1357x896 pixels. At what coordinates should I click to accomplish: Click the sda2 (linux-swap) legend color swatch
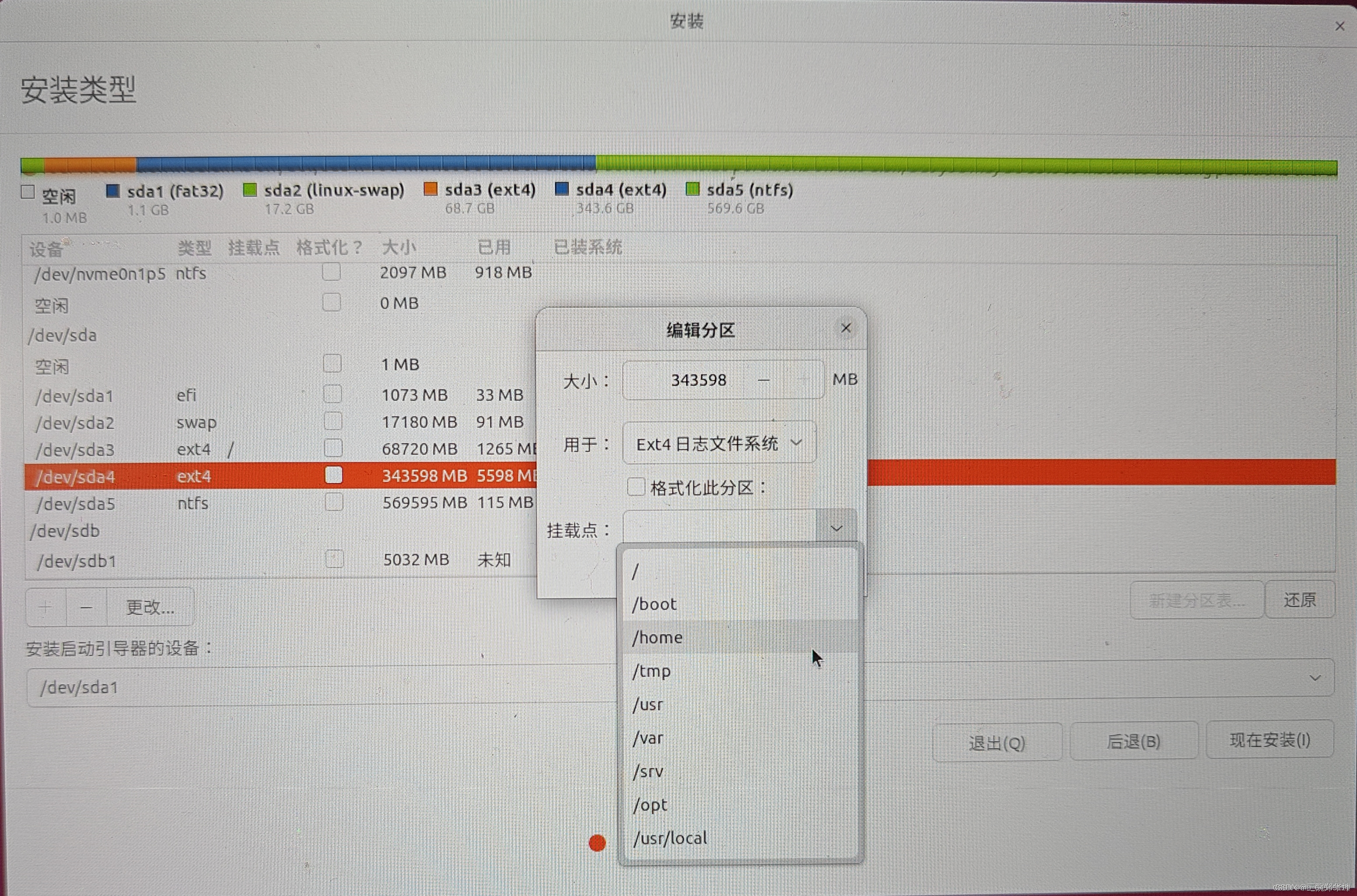(x=250, y=190)
